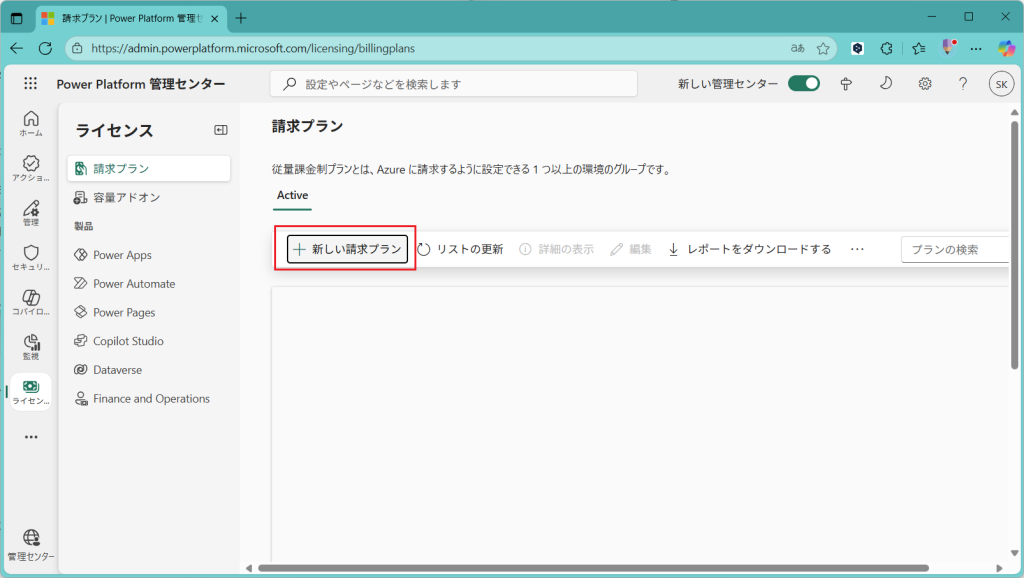The height and width of the screenshot is (578, 1024).
Task: Click レポートをダウンロードする
Action: click(749, 249)
